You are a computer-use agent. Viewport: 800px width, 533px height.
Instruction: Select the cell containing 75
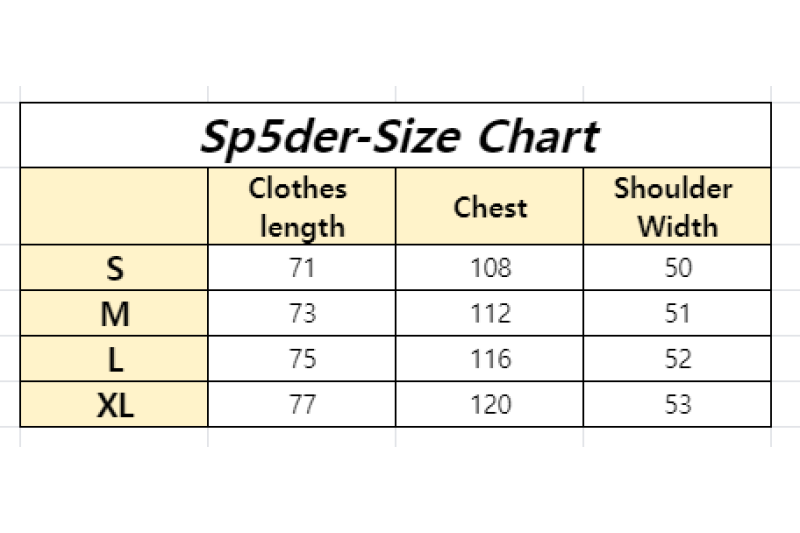[301, 359]
